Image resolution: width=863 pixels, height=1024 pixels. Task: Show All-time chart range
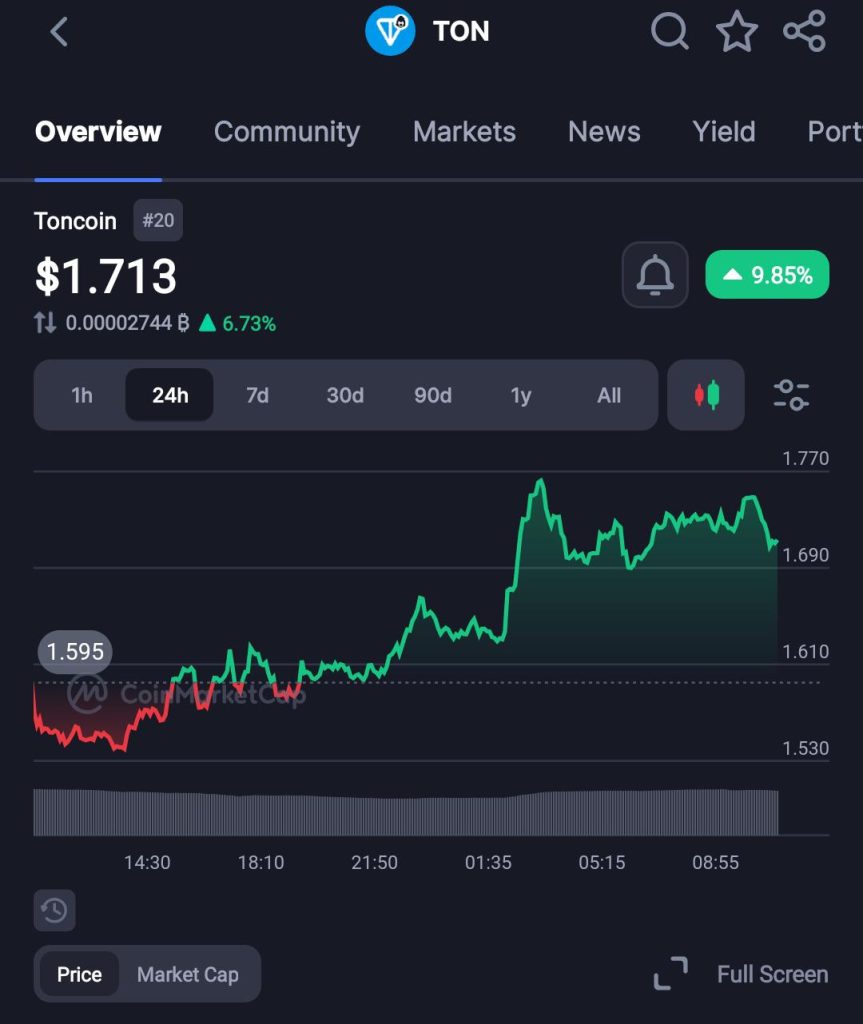coord(609,395)
